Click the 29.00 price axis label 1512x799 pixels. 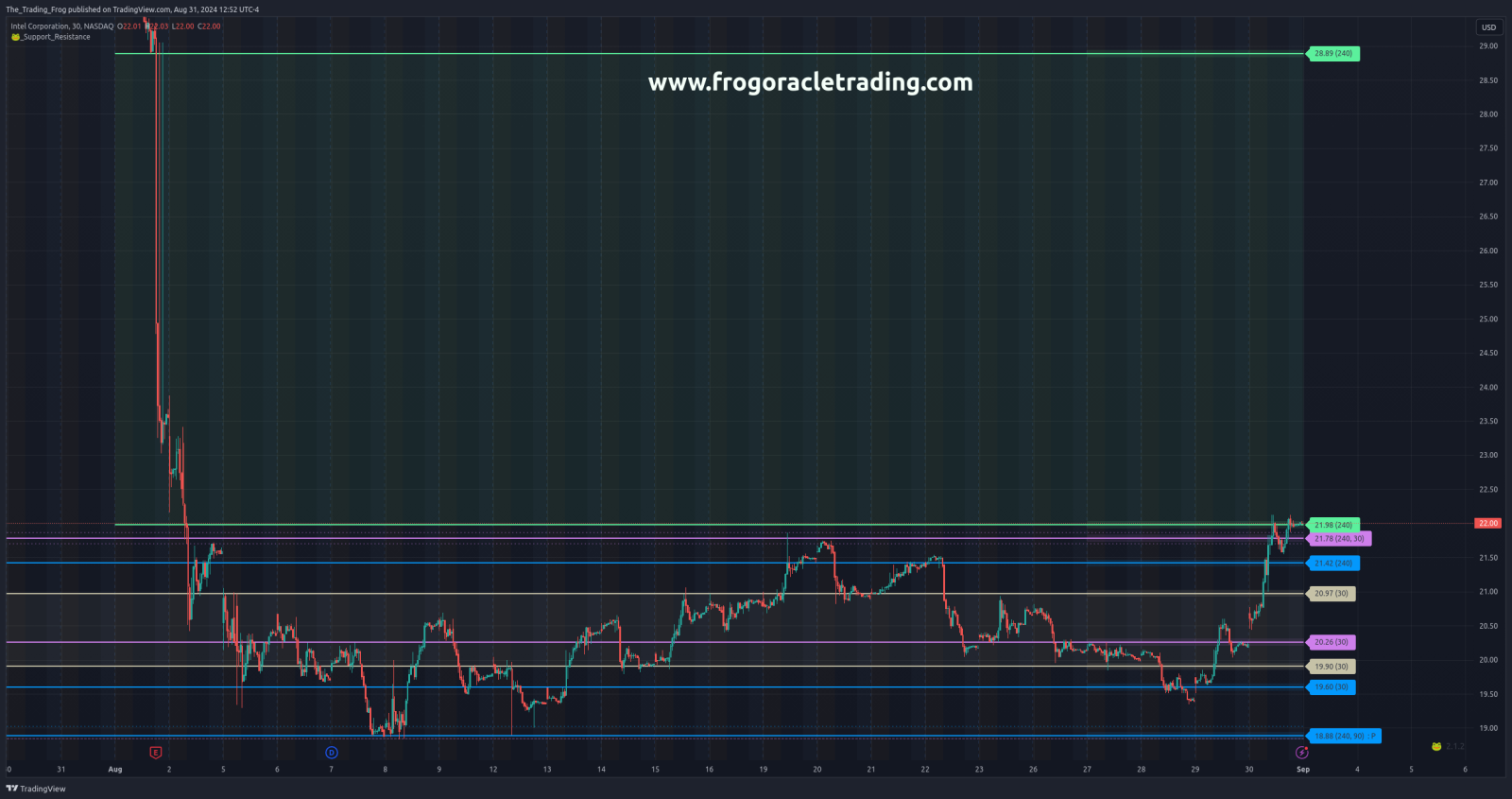(x=1487, y=46)
